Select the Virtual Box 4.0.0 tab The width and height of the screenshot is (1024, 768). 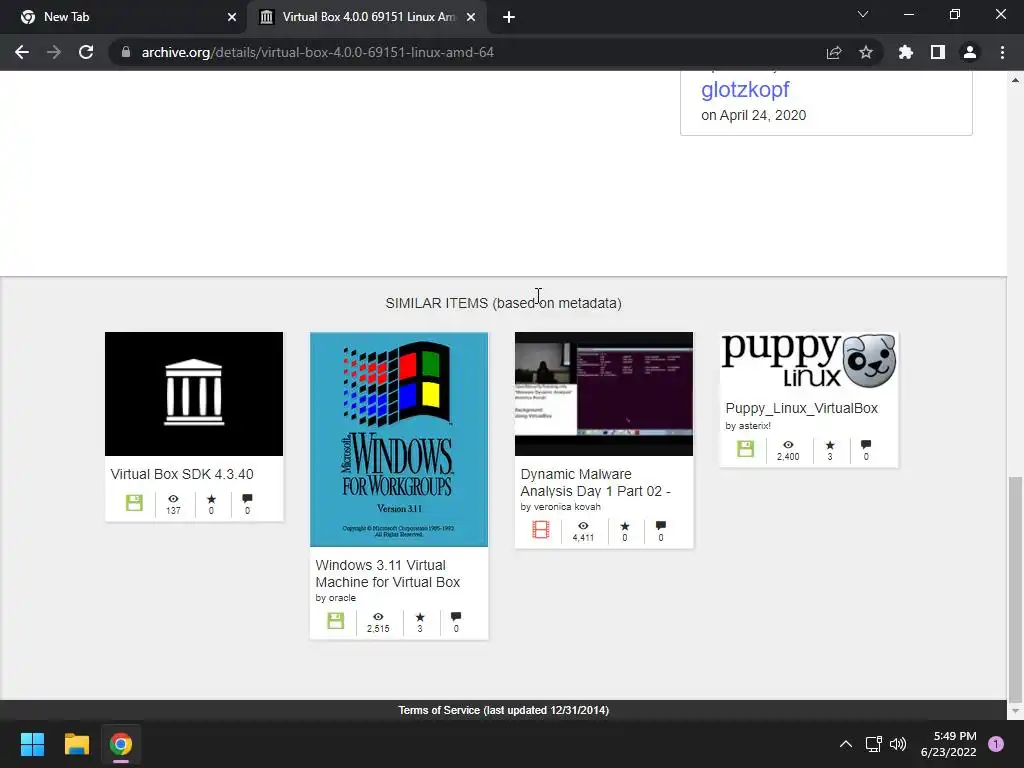368,17
